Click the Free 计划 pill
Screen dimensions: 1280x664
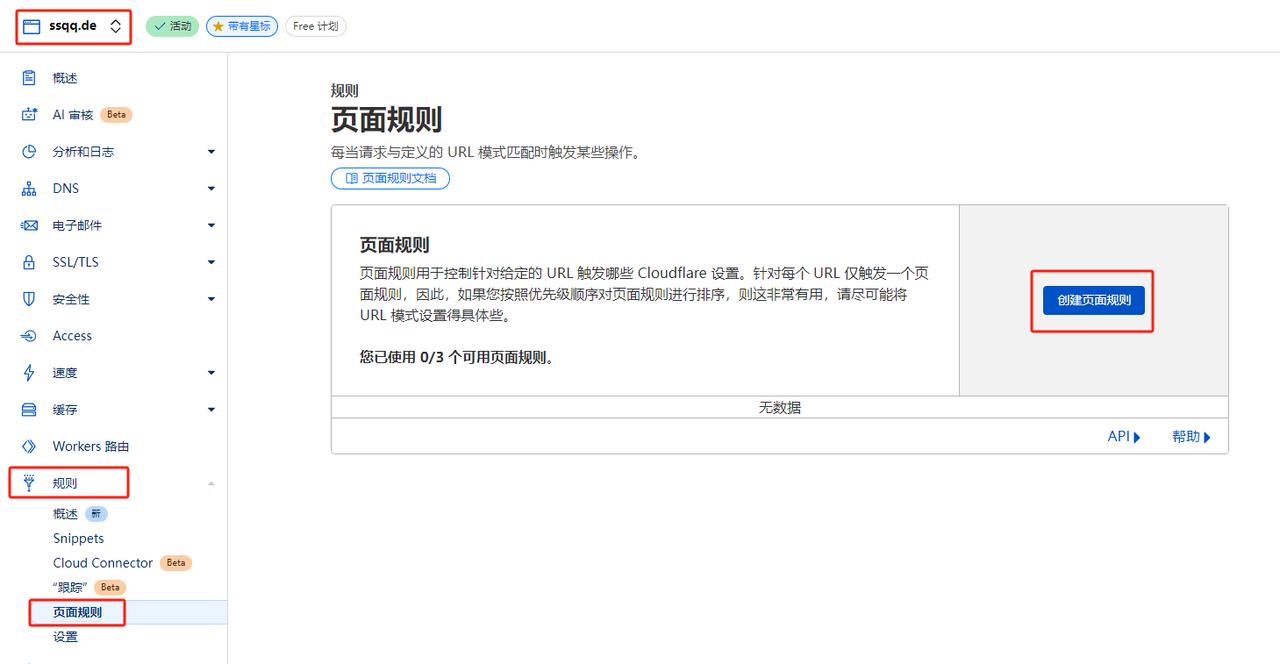[315, 26]
